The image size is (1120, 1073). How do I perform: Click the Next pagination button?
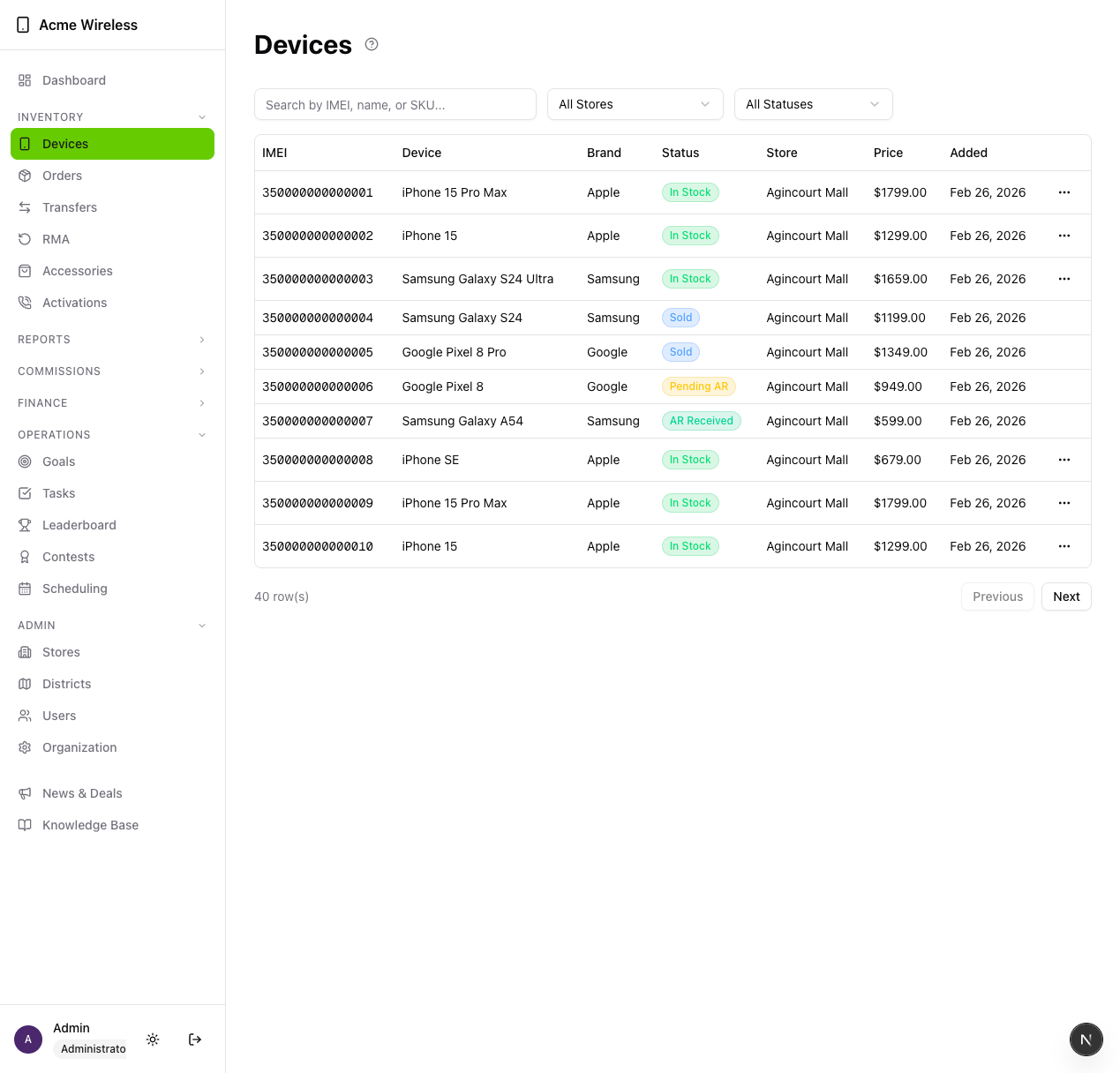1066,597
